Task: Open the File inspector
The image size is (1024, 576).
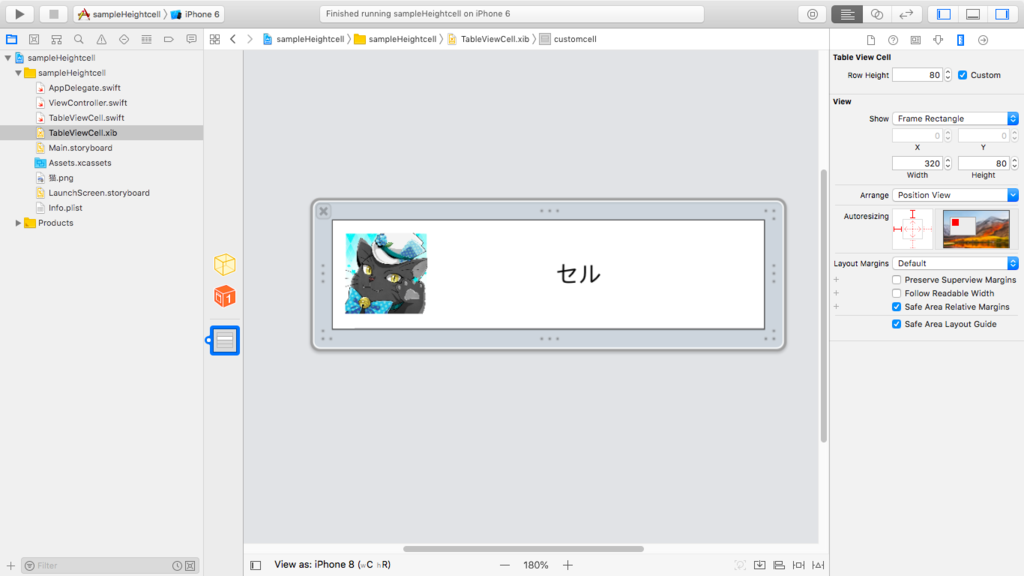Action: [x=871, y=39]
